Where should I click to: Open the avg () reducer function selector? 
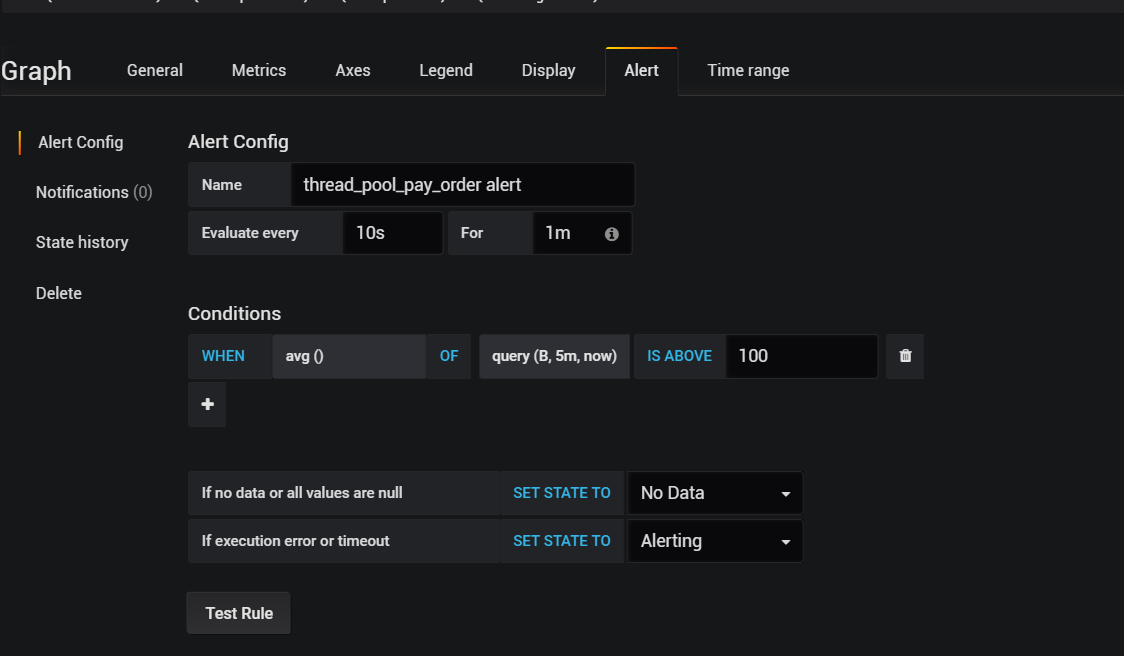pos(348,356)
